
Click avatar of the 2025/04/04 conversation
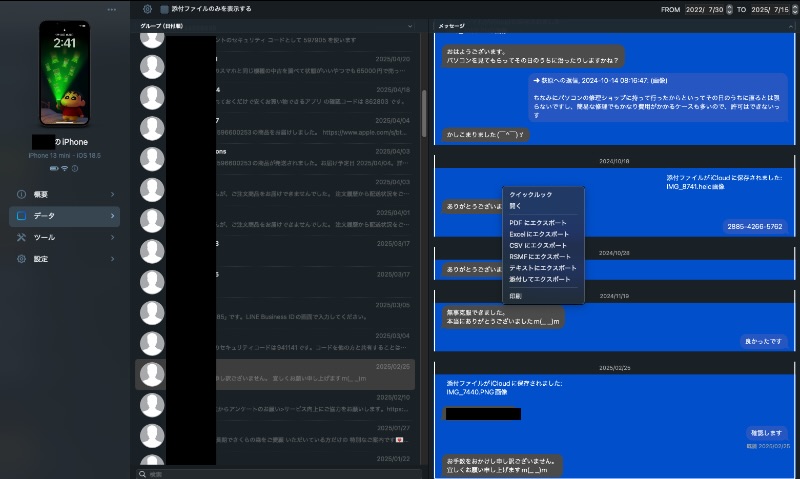[152, 129]
